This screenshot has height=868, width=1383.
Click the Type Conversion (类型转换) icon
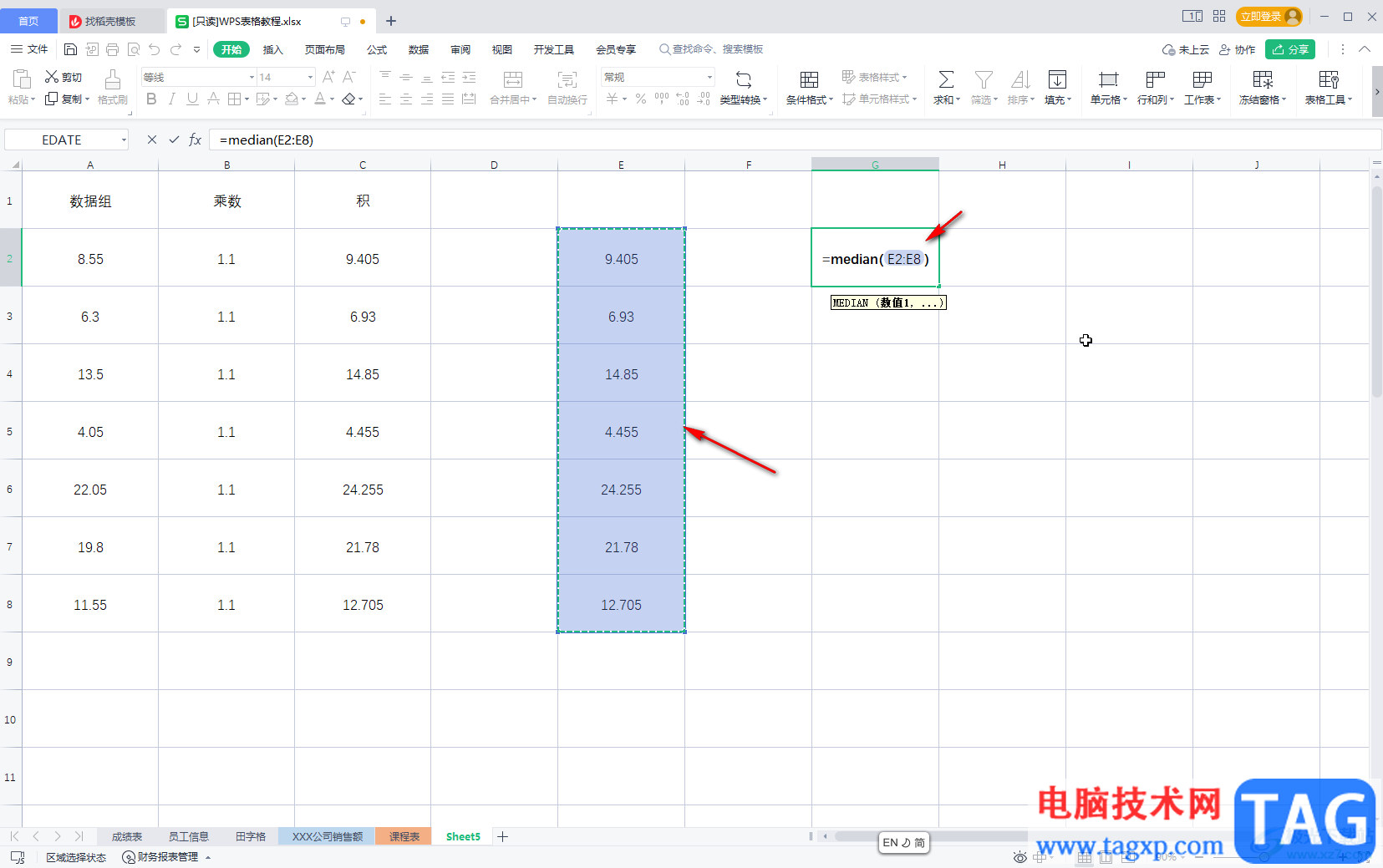[744, 79]
